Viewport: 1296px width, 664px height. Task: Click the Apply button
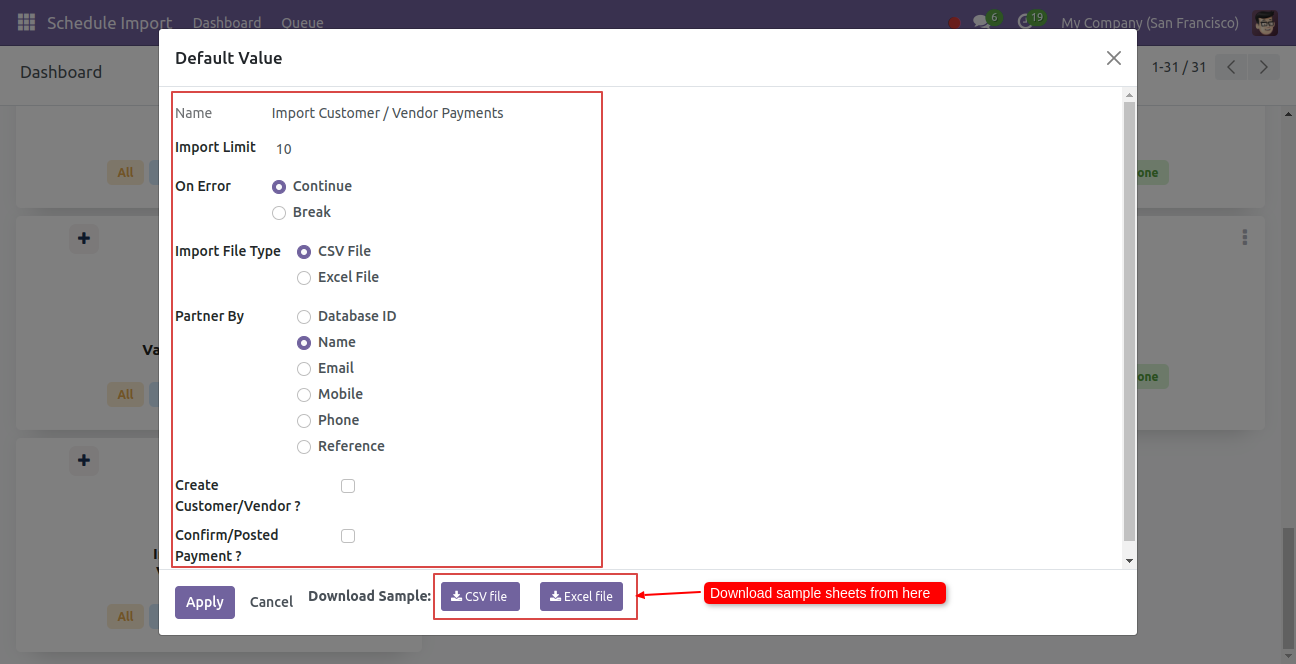click(205, 602)
